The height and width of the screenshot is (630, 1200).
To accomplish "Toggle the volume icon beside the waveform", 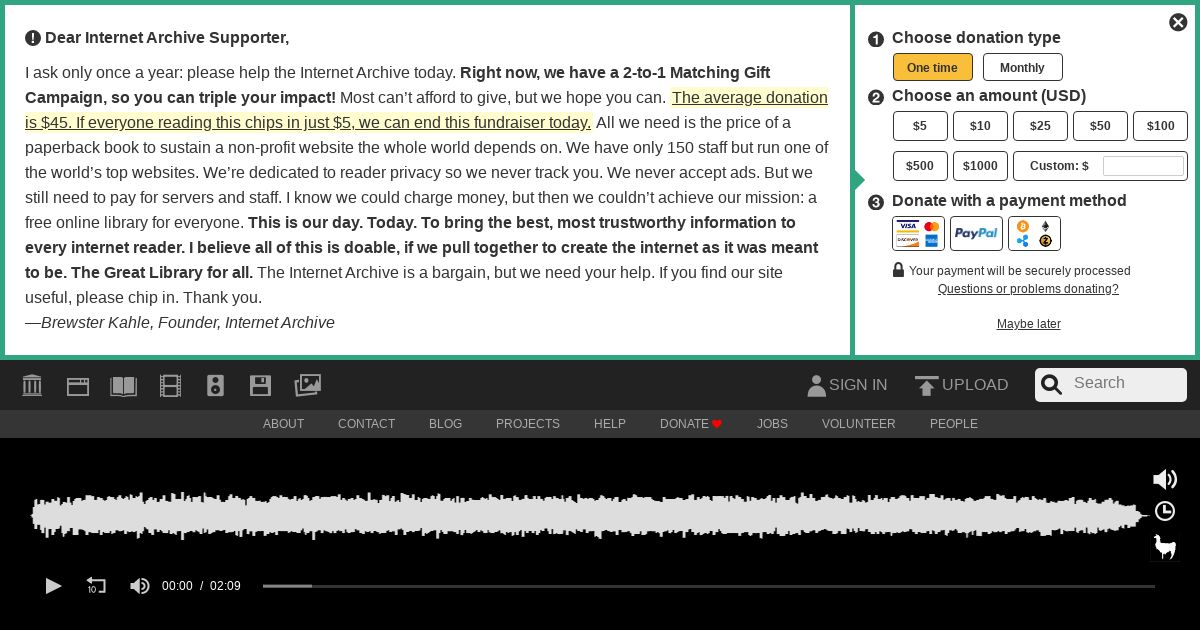I will [1165, 479].
